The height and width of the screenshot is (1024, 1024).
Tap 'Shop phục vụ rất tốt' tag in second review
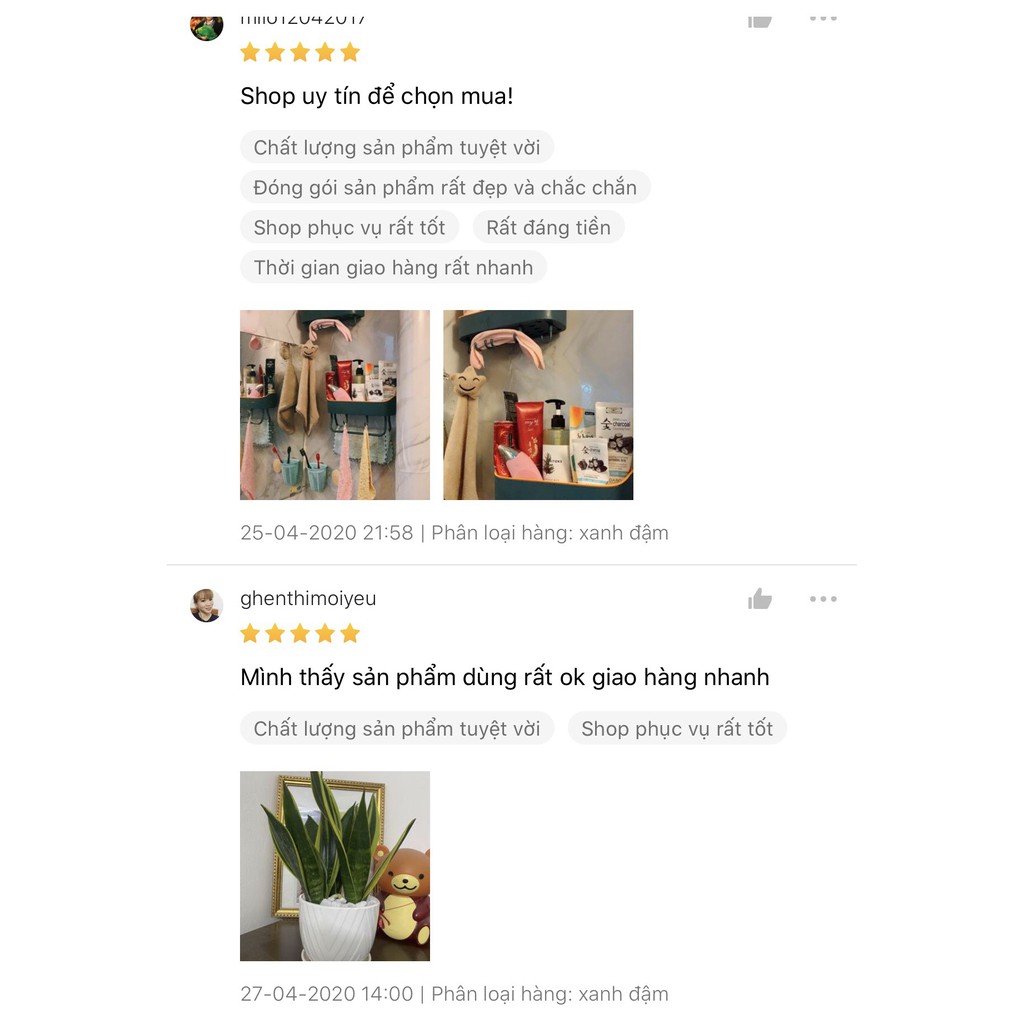coord(677,728)
